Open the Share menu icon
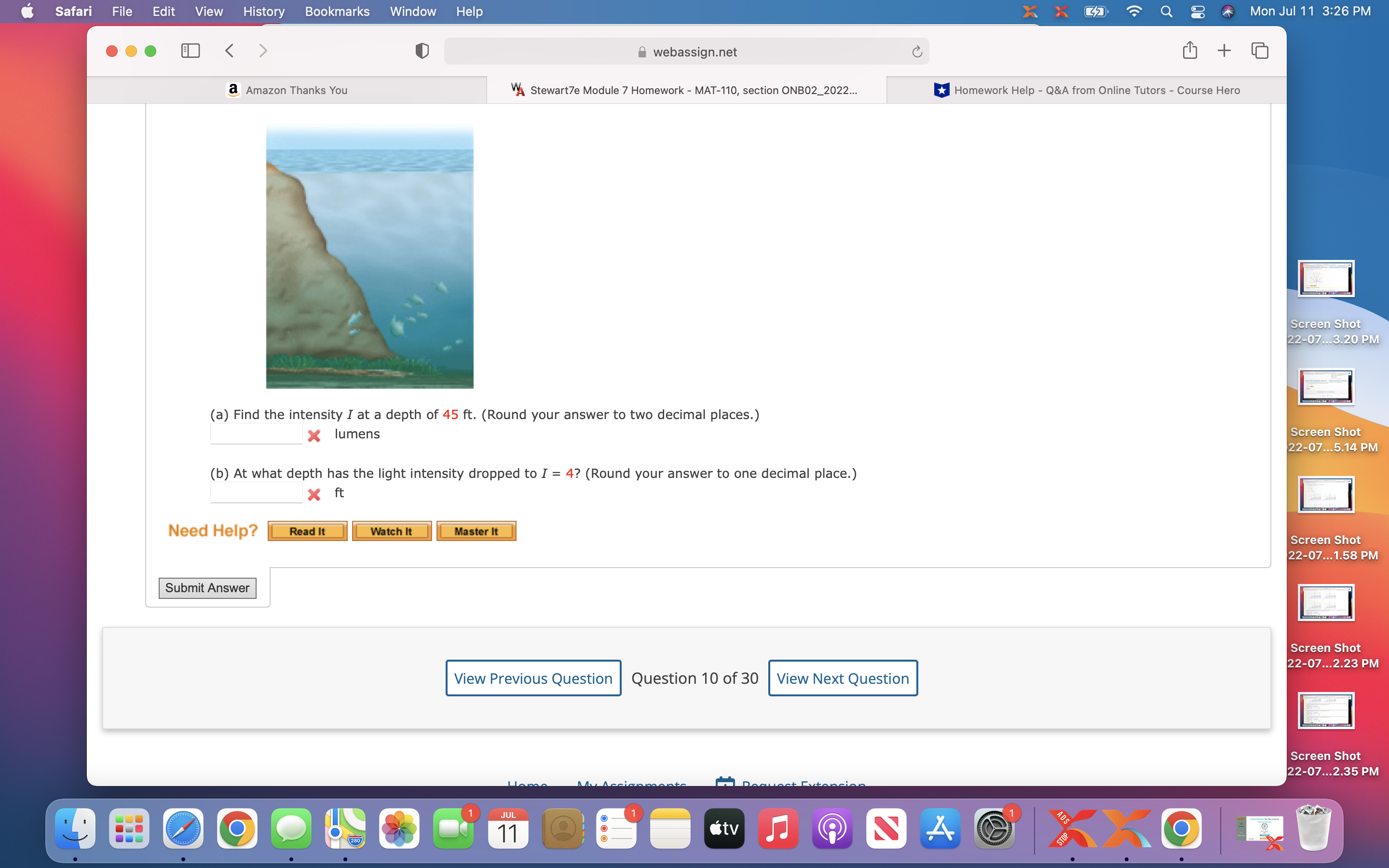The image size is (1389, 868). pos(1189,51)
